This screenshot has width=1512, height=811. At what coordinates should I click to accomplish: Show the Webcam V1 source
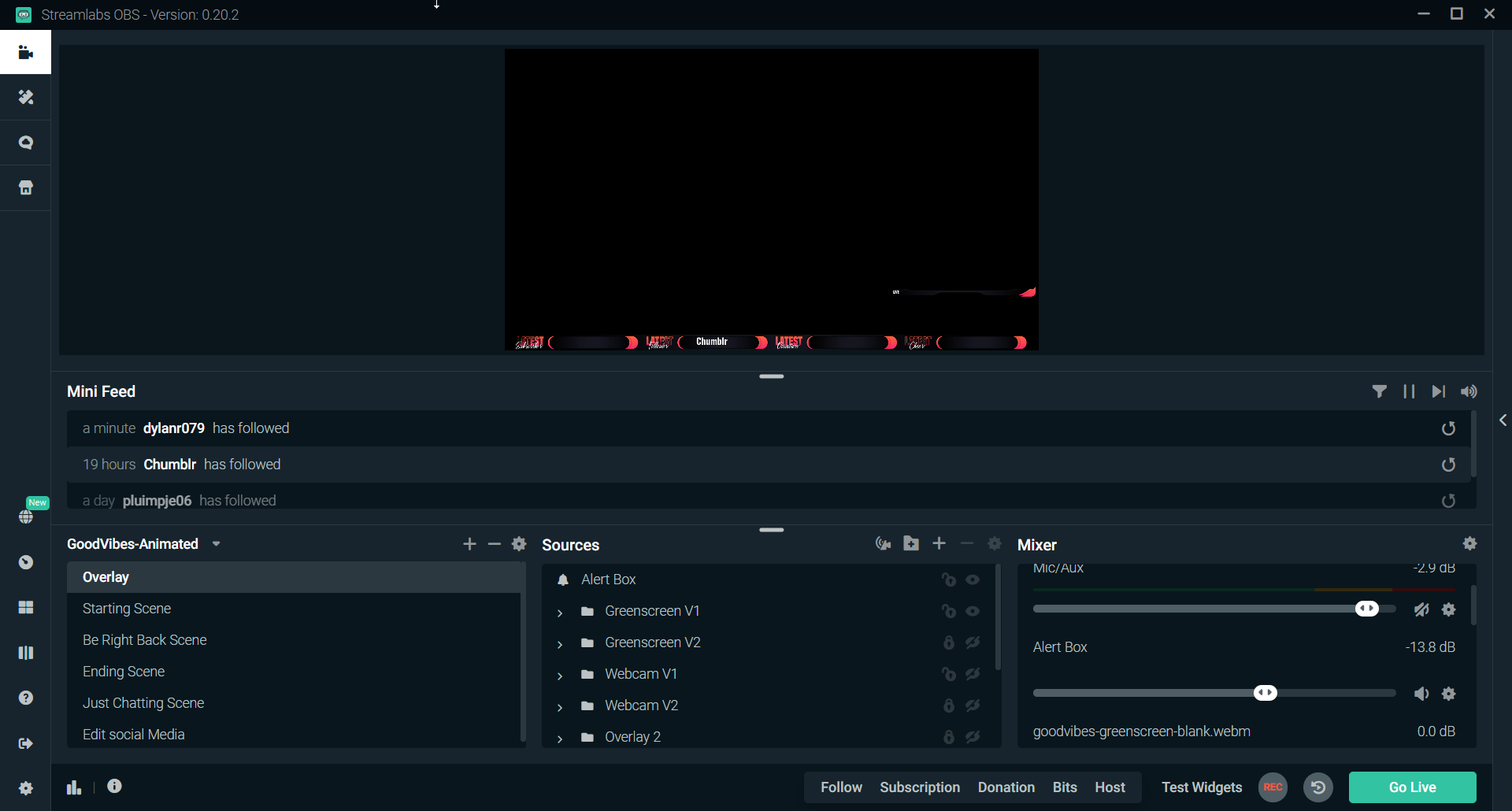point(973,674)
